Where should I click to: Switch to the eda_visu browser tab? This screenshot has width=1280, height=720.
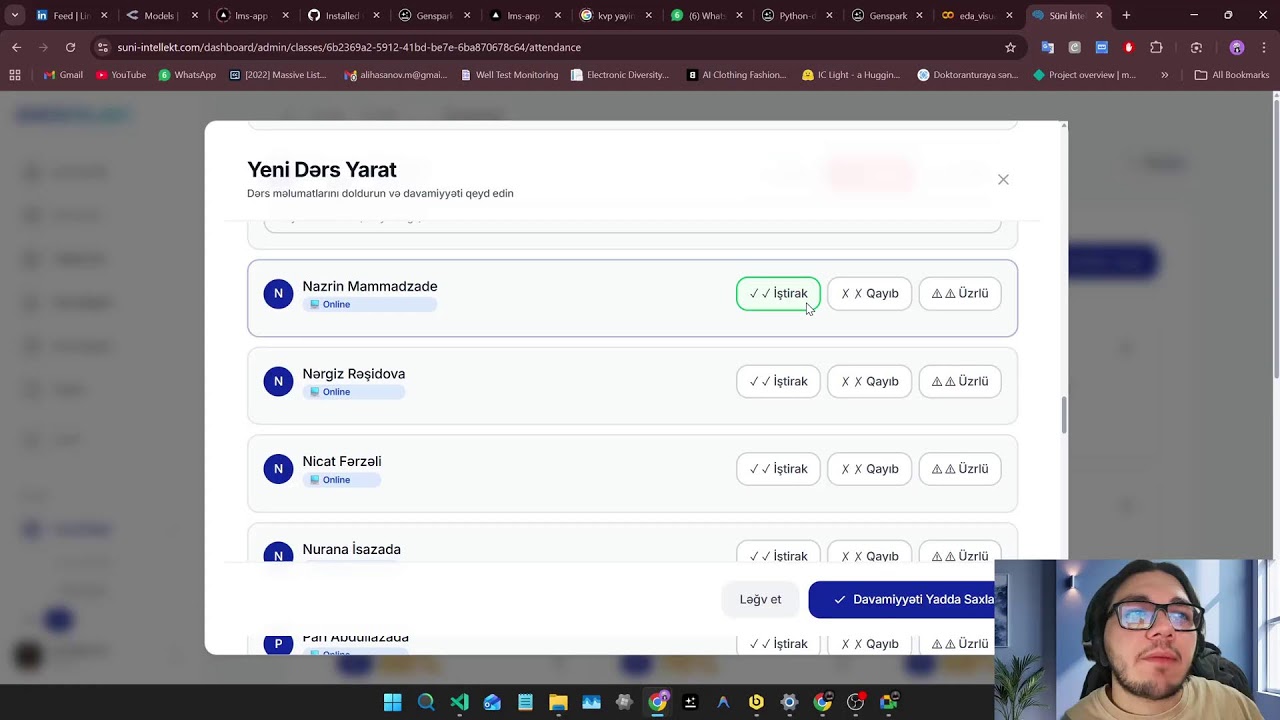[x=977, y=15]
